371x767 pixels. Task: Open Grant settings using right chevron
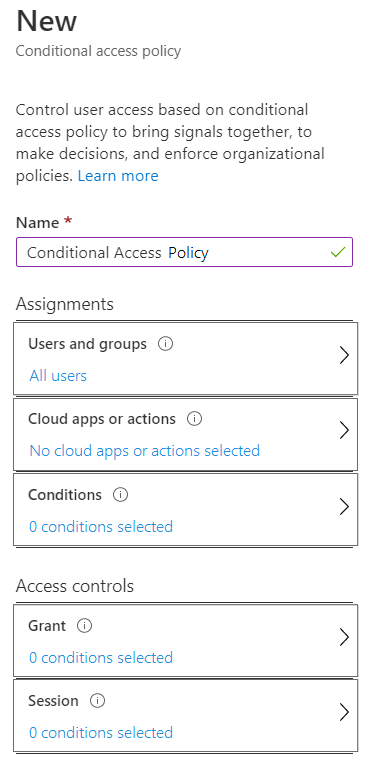coord(344,638)
